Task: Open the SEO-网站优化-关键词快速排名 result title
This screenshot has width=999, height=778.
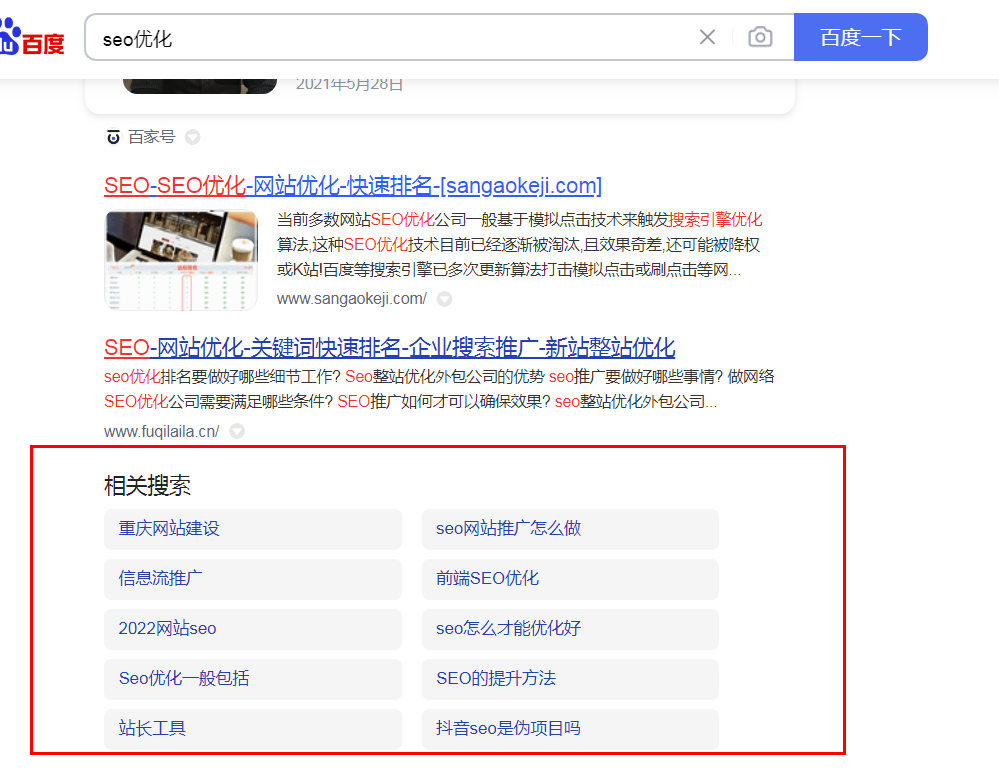Action: 389,348
